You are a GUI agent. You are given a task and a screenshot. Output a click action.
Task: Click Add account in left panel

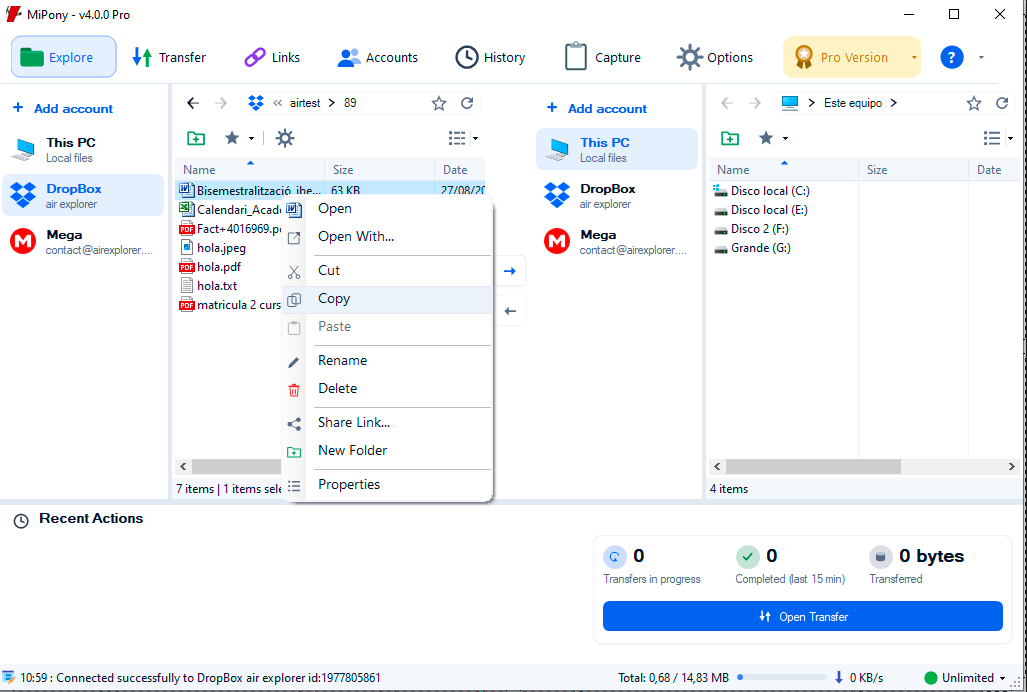[x=64, y=109]
